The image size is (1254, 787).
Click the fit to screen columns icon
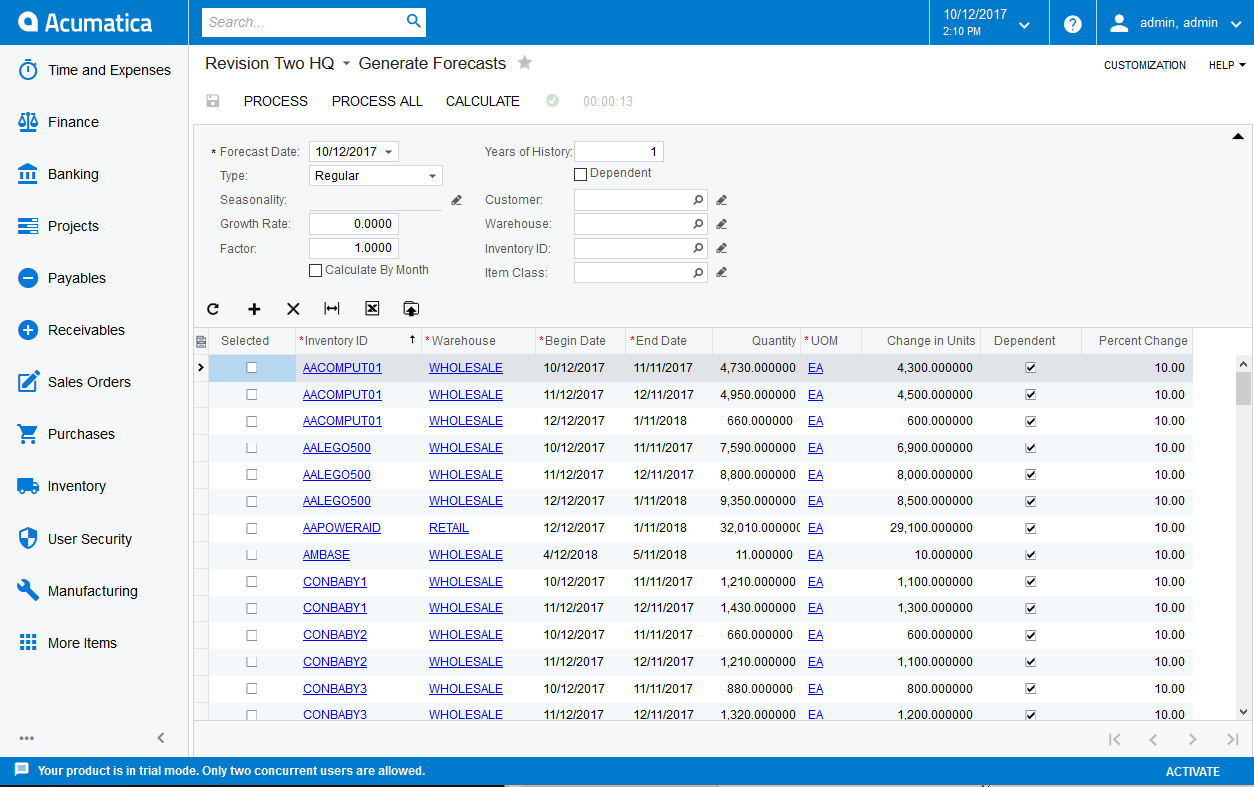[332, 309]
